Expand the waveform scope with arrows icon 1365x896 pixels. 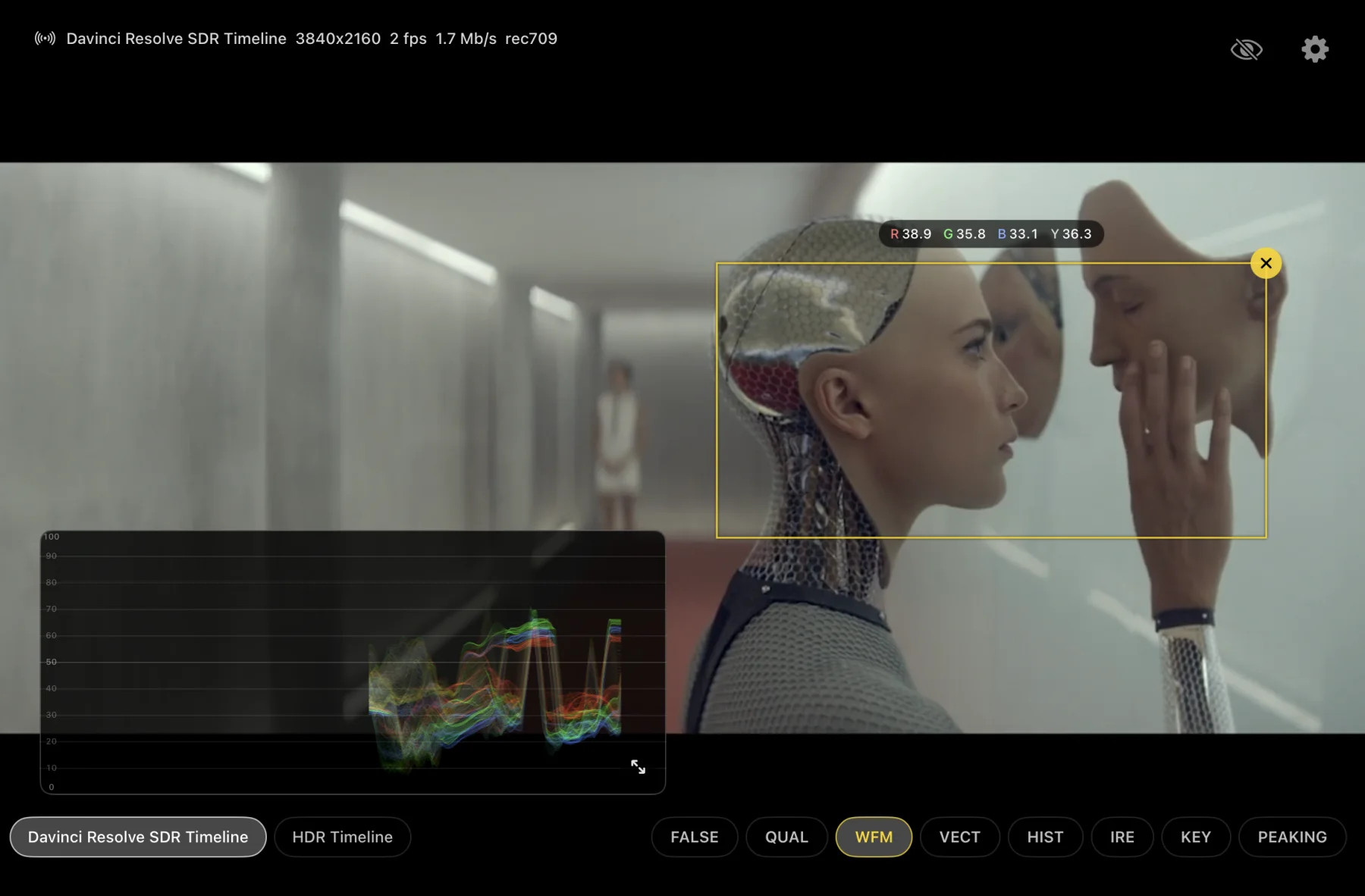638,767
